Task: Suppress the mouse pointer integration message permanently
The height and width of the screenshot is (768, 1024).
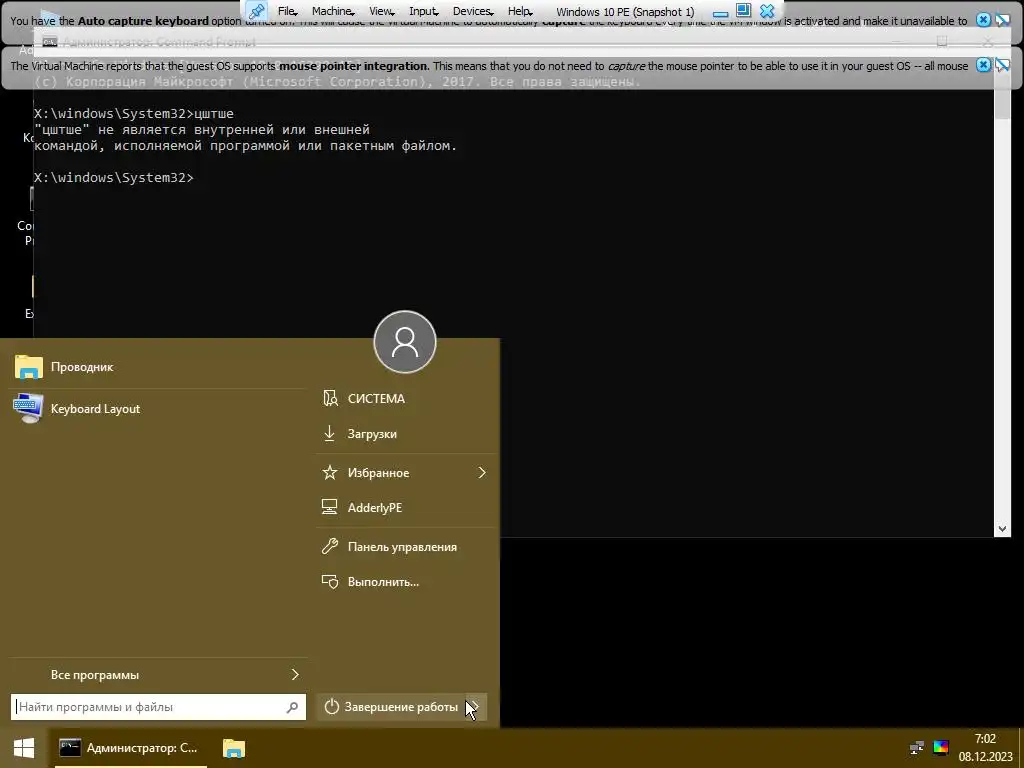Action: pos(1002,65)
